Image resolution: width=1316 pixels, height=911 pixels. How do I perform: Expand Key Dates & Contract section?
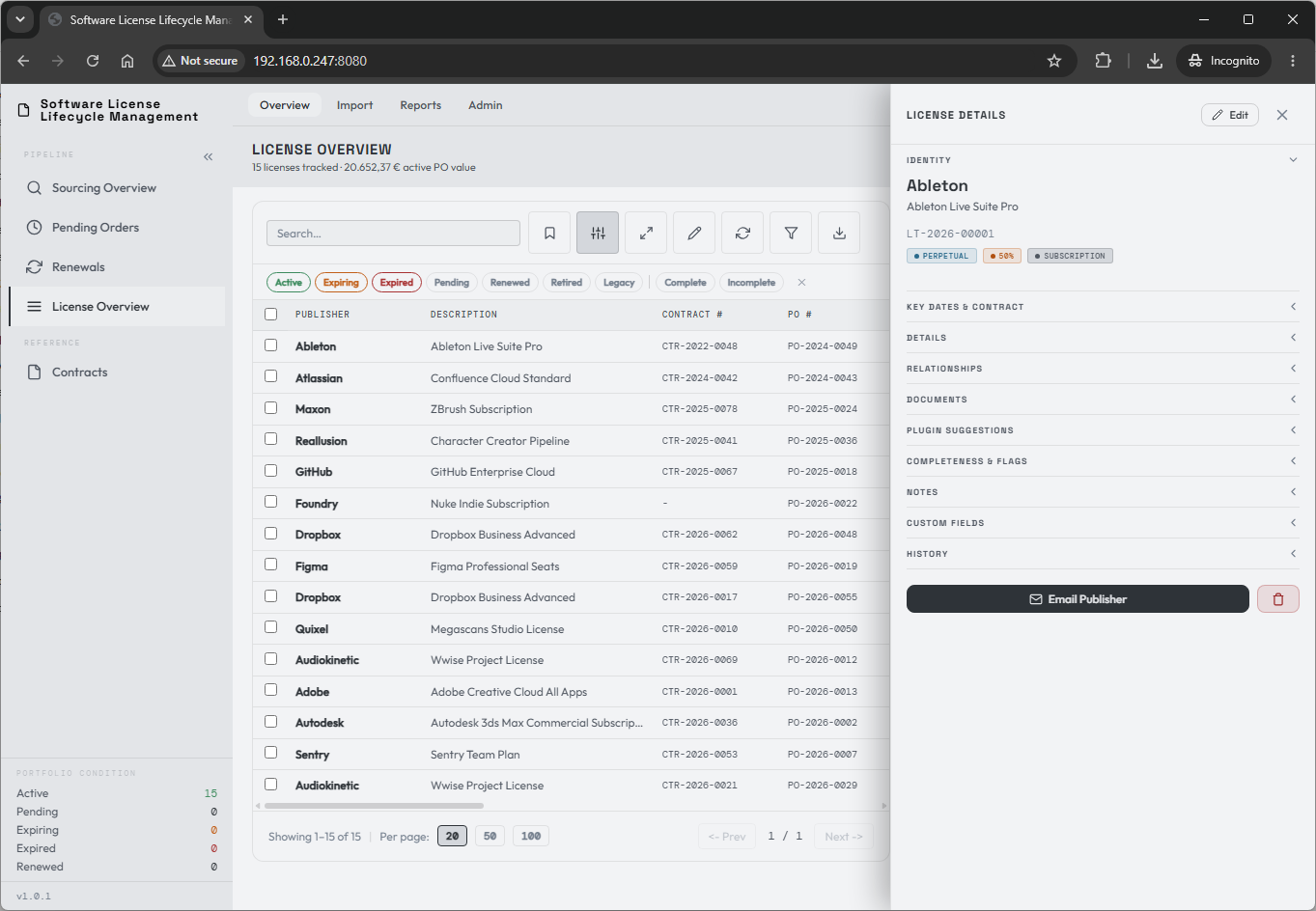click(1103, 307)
